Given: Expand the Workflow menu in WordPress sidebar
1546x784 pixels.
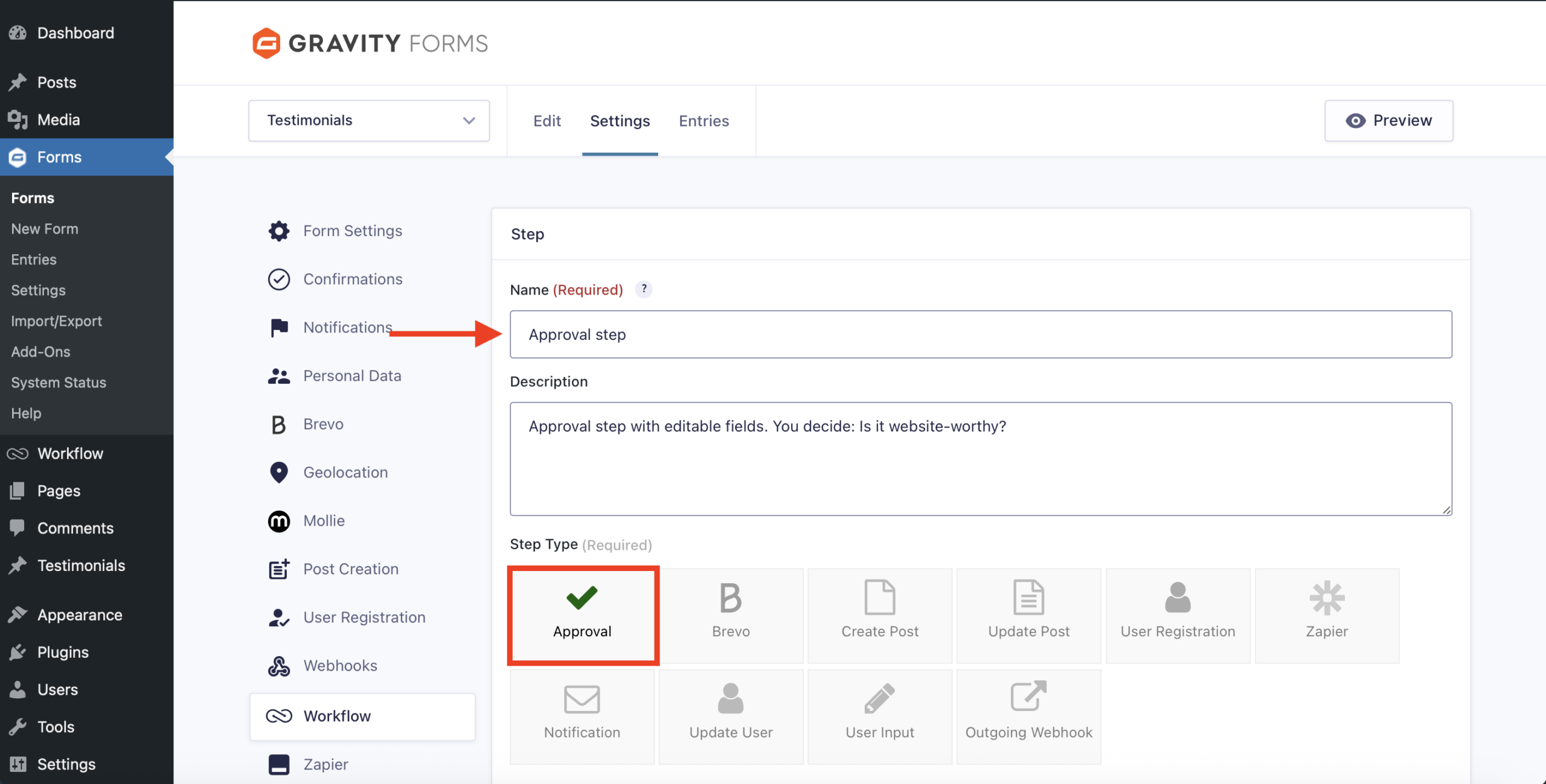Looking at the screenshot, I should 70,454.
